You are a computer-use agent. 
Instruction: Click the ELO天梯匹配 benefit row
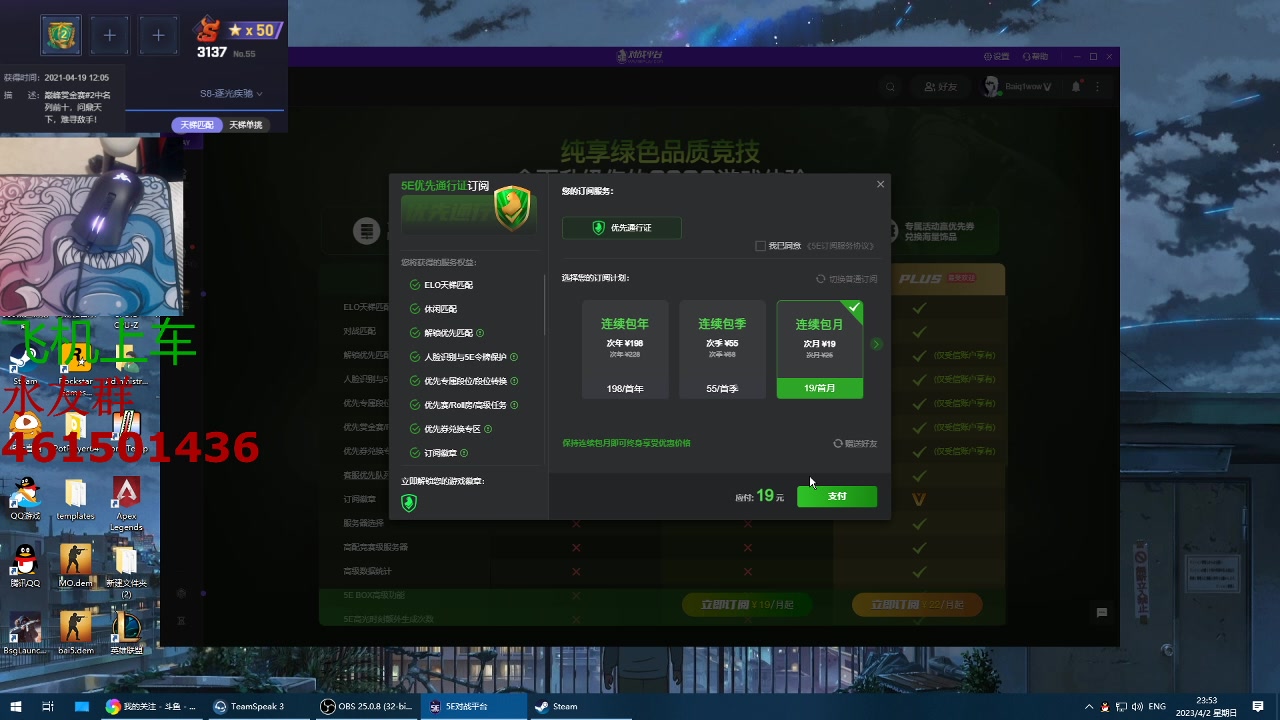tap(441, 285)
